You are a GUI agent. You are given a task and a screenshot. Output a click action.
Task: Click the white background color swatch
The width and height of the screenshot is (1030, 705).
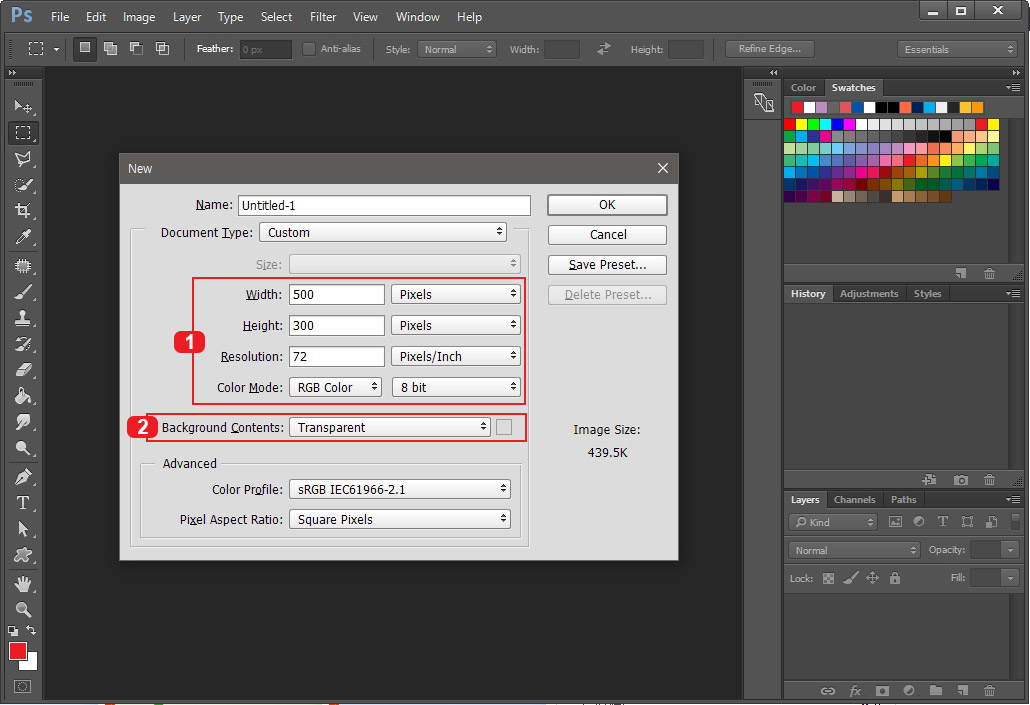pyautogui.click(x=32, y=664)
